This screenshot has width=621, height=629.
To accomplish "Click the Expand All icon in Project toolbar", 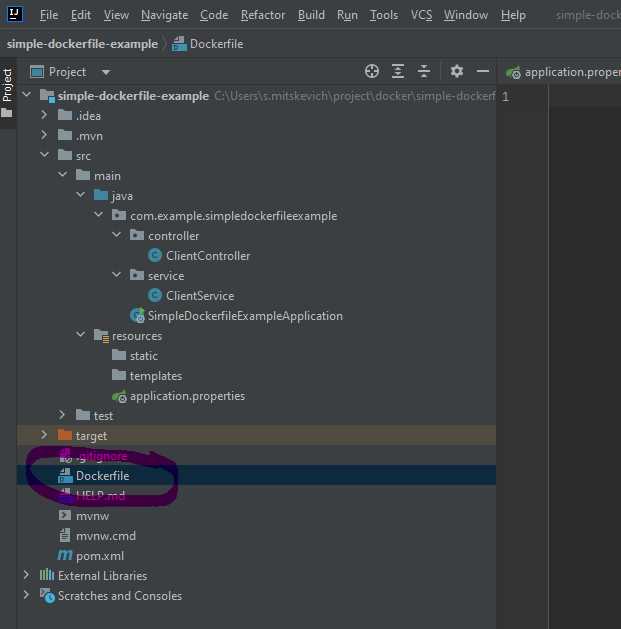I will (398, 71).
